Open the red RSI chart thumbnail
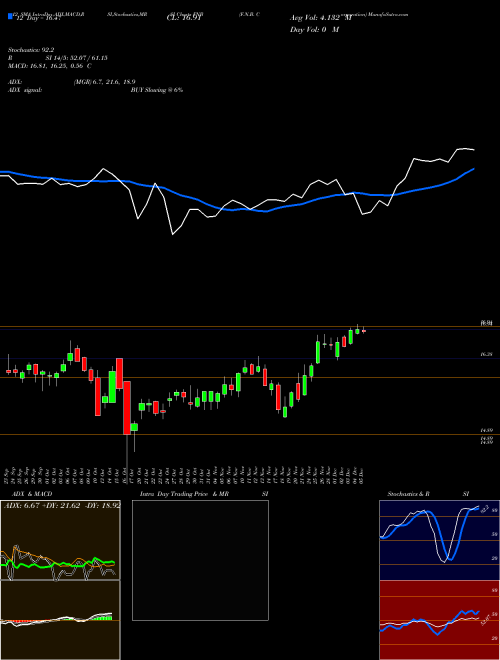 pos(439,620)
